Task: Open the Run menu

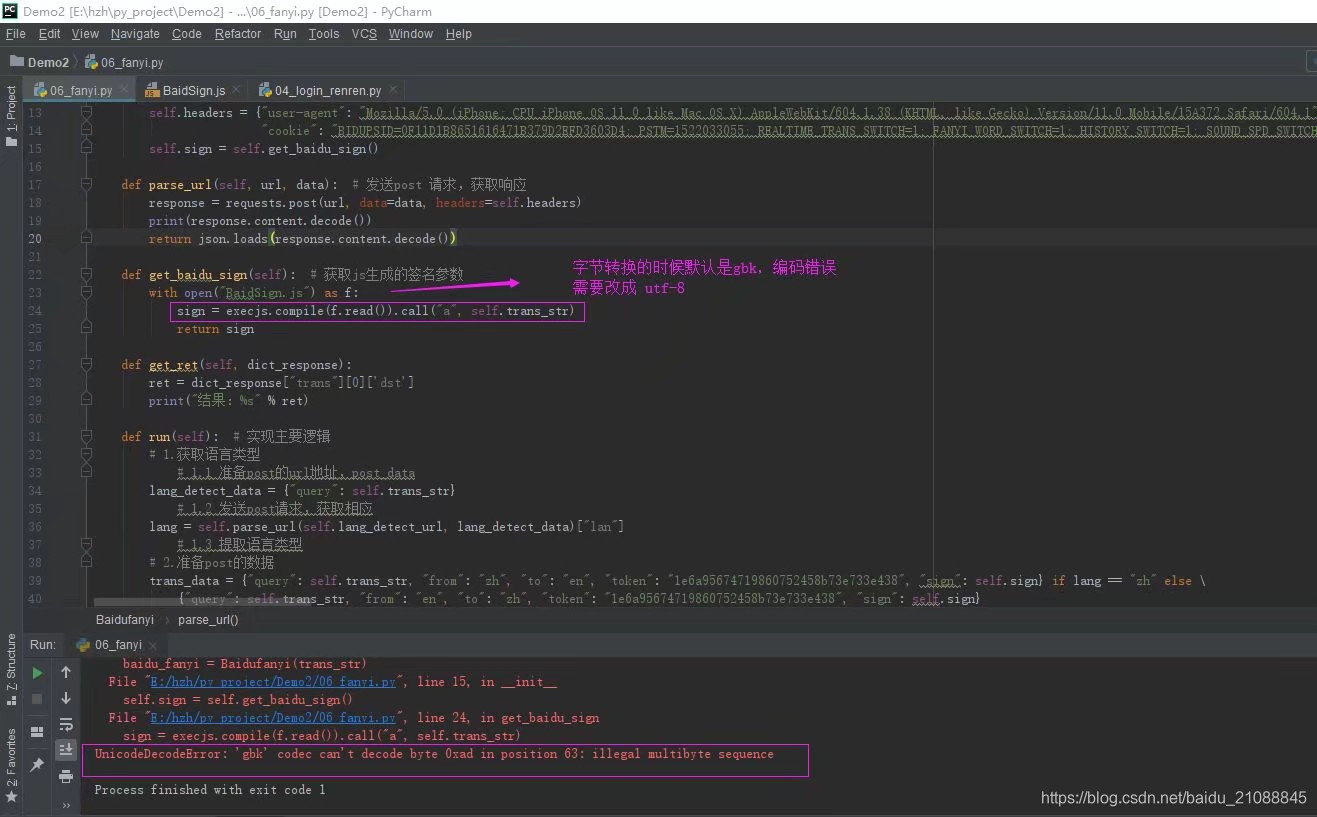Action: 285,33
